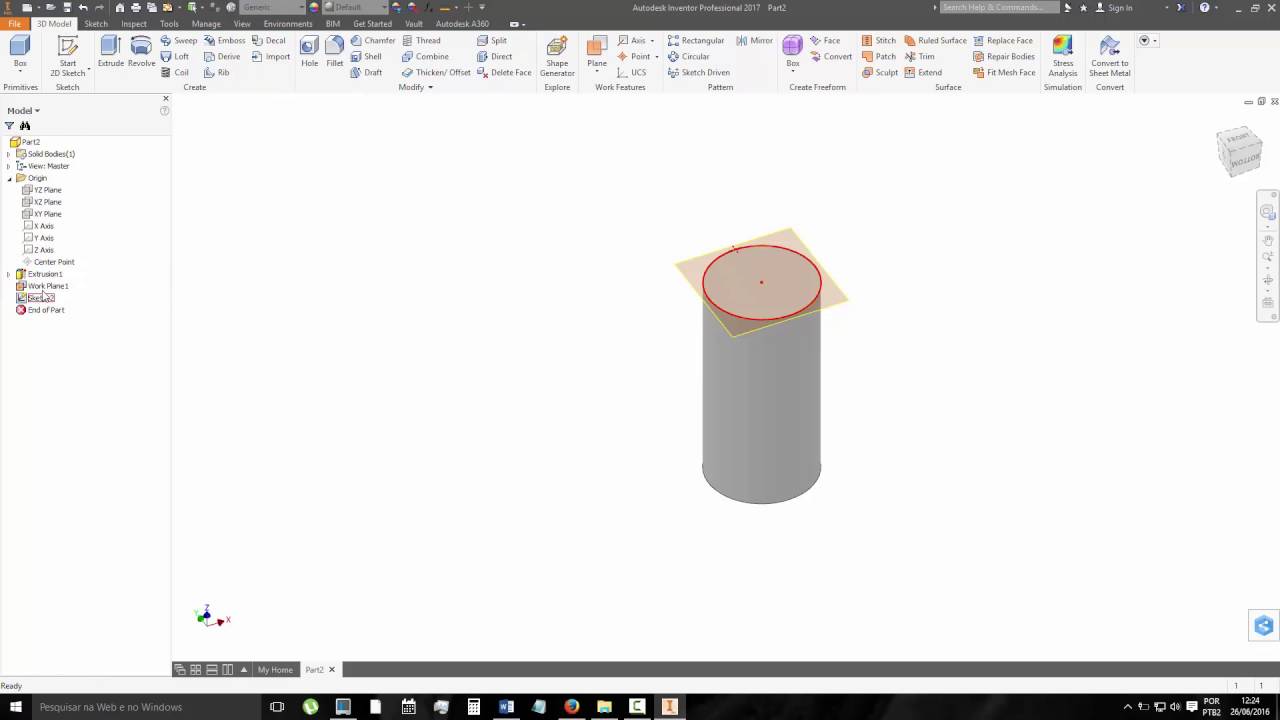
Task: Select the Split tool
Action: 492,41
